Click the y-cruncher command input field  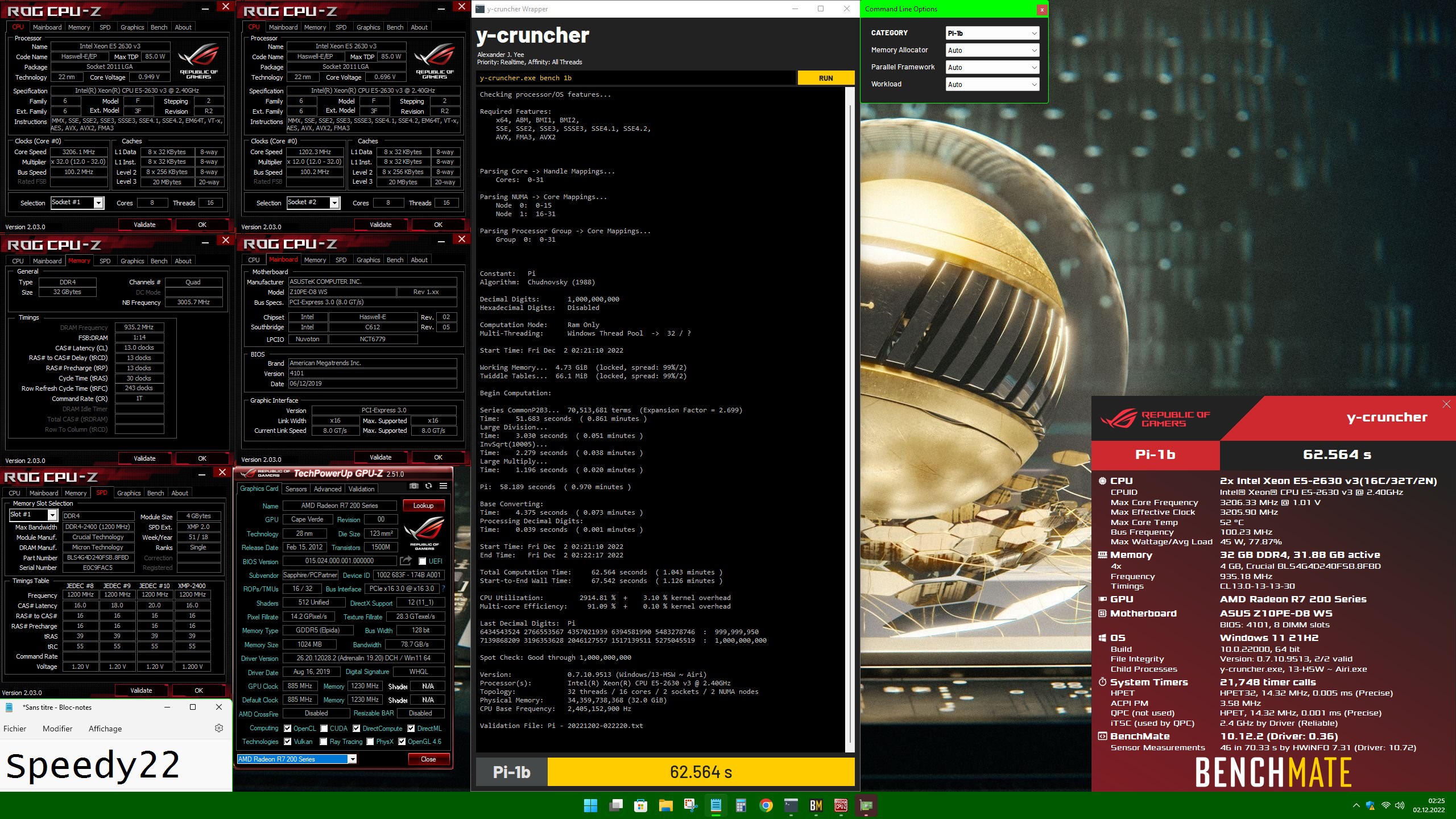point(635,78)
